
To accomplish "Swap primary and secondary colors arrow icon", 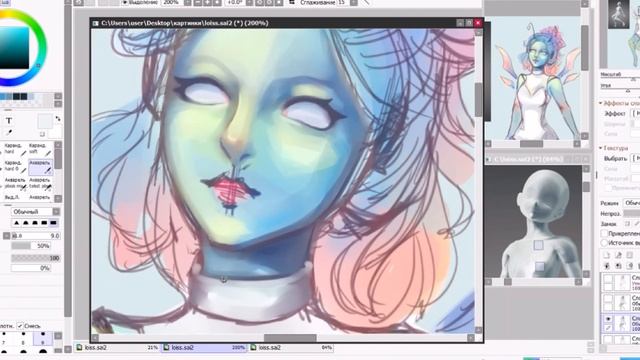I will [58, 119].
